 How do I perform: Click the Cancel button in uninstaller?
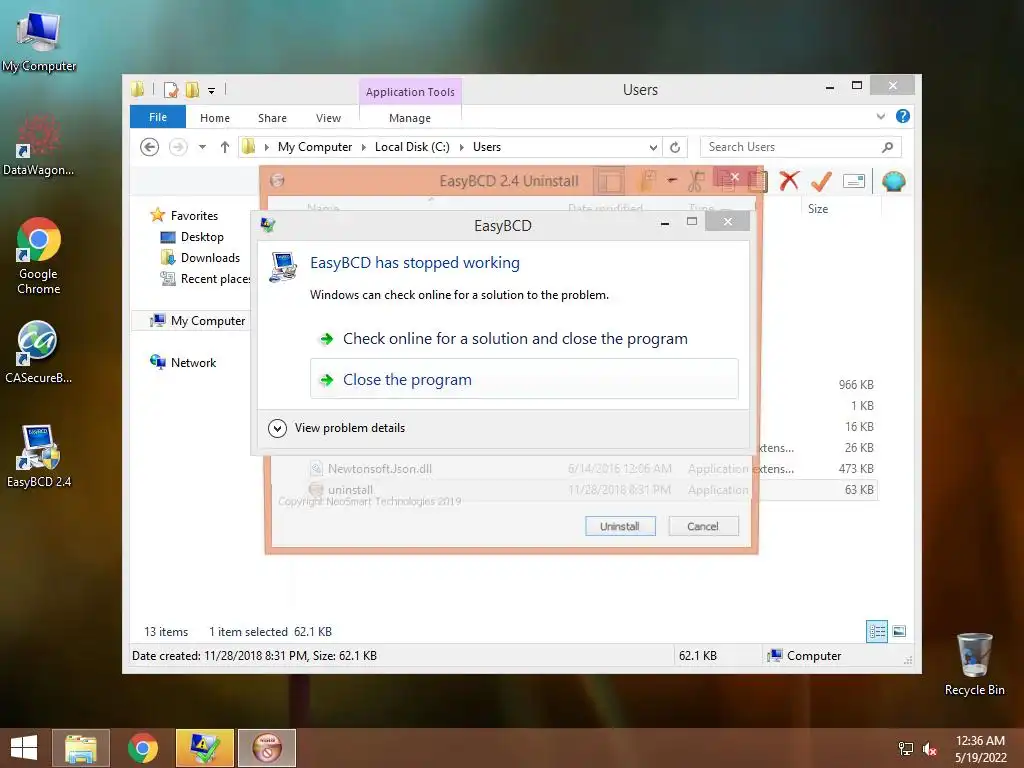point(703,526)
